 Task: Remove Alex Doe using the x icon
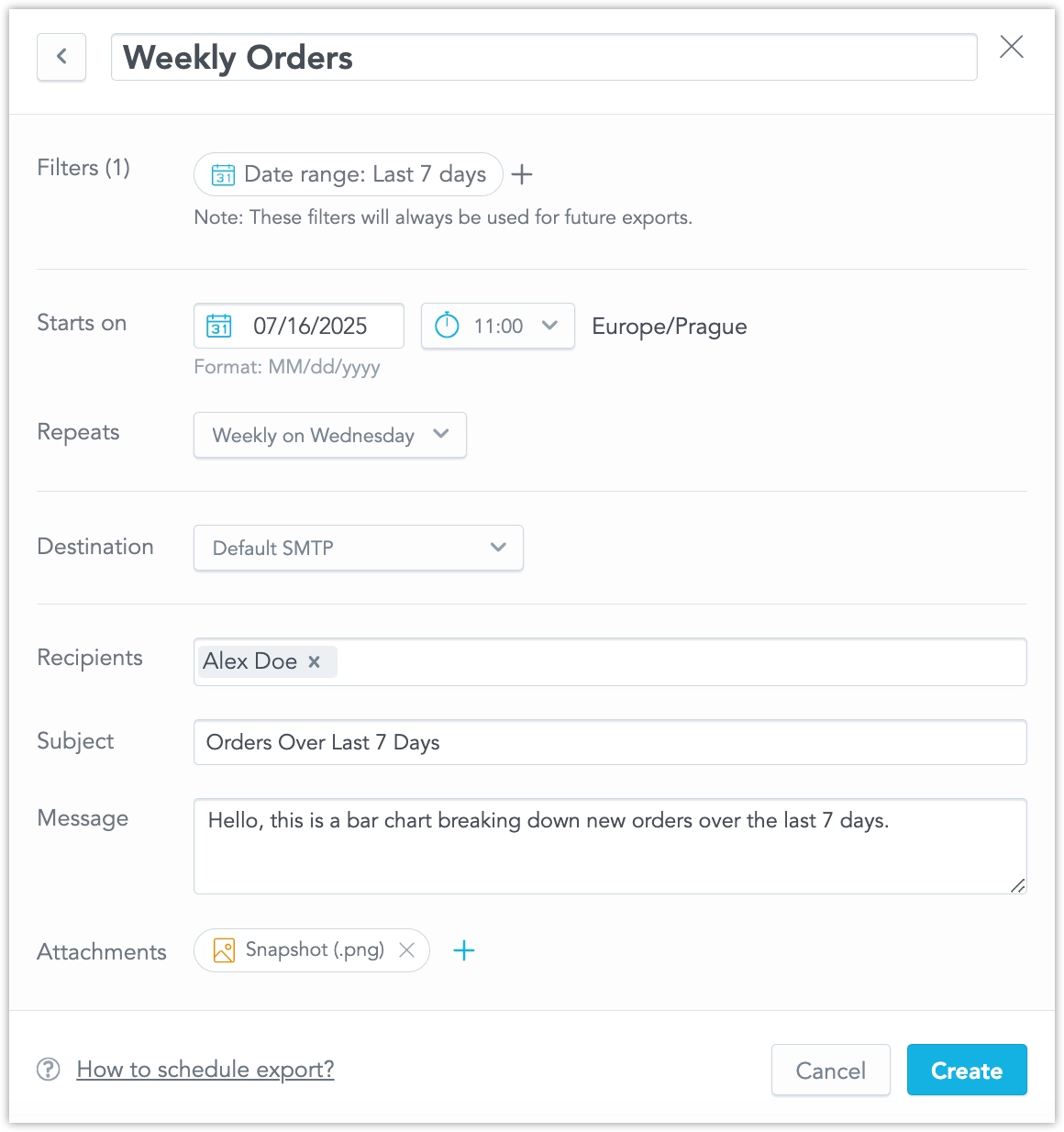tap(314, 661)
